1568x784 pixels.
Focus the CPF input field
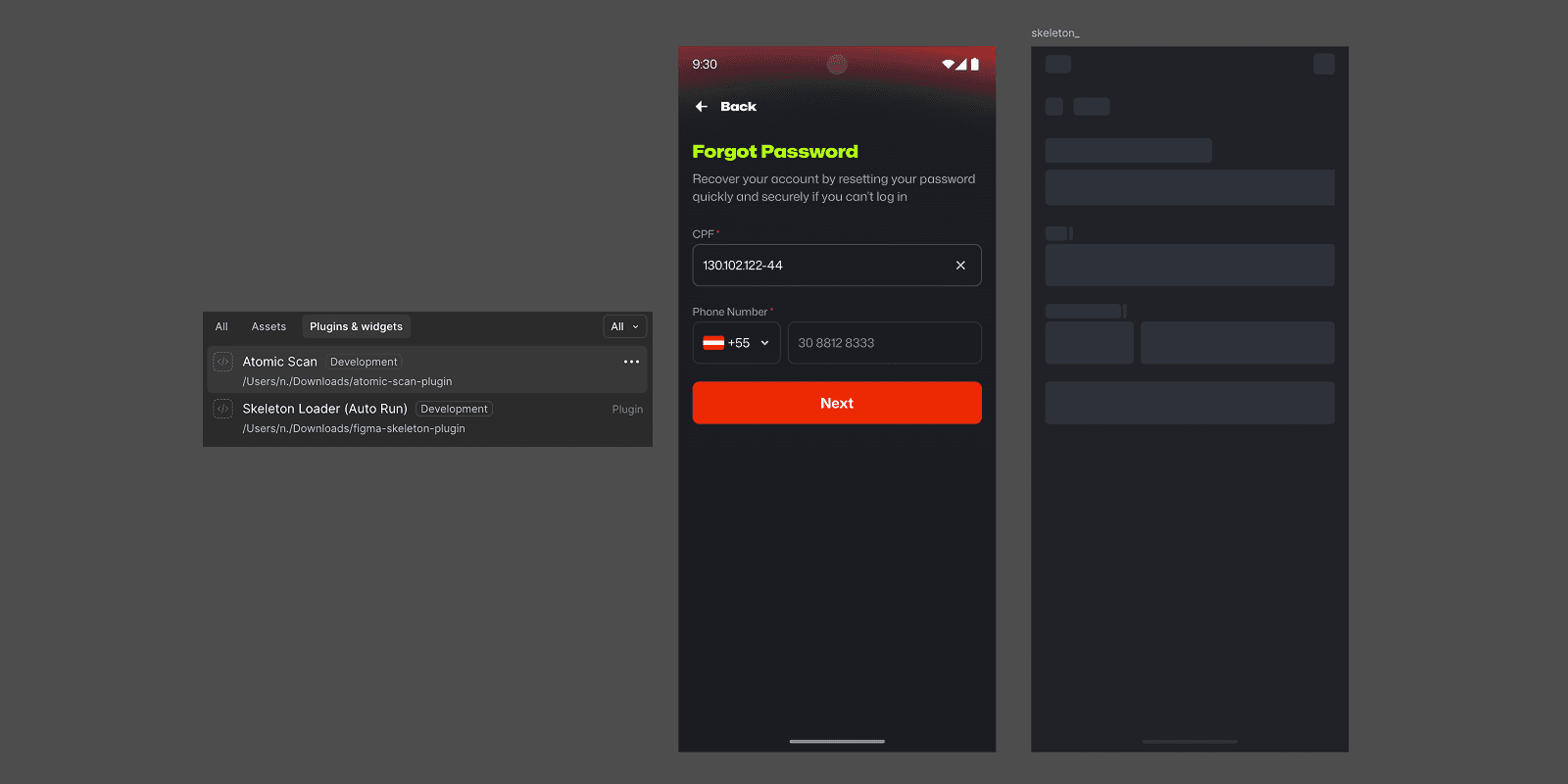[837, 266]
